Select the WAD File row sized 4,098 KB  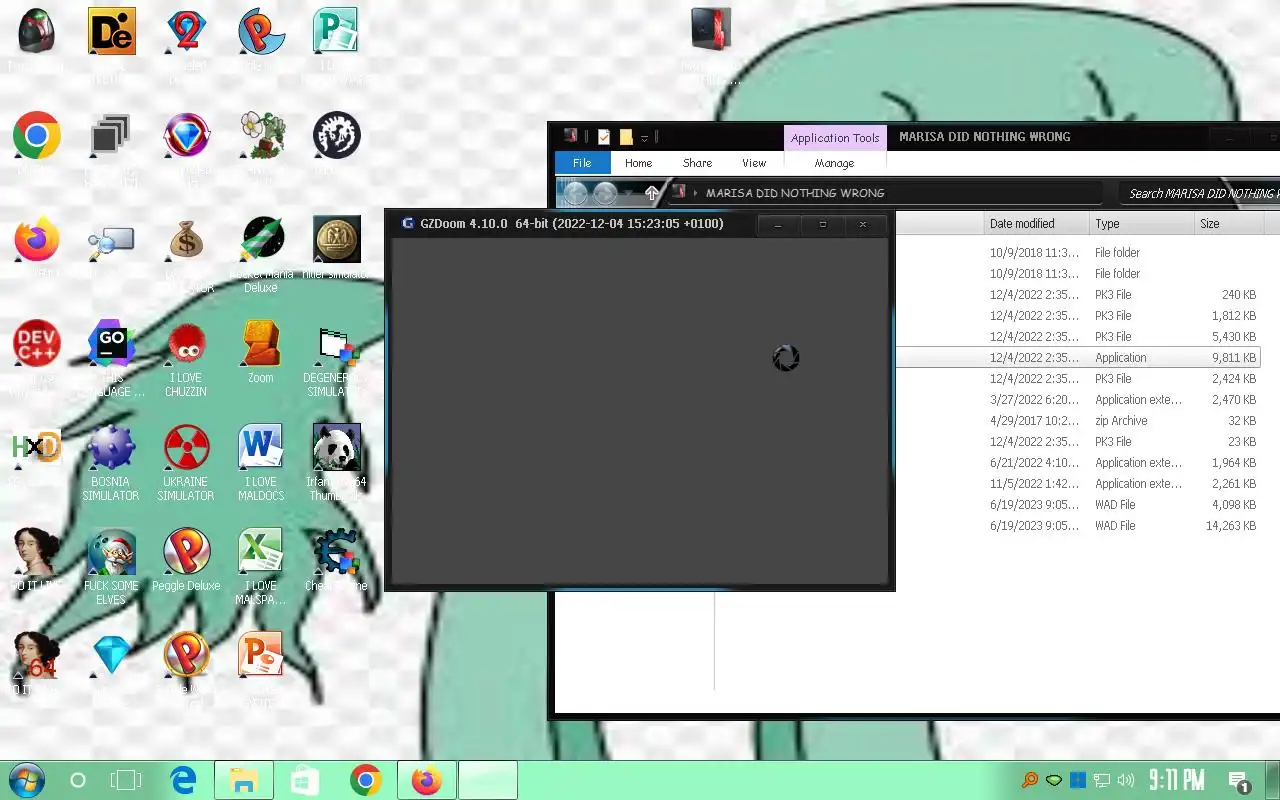1078,504
